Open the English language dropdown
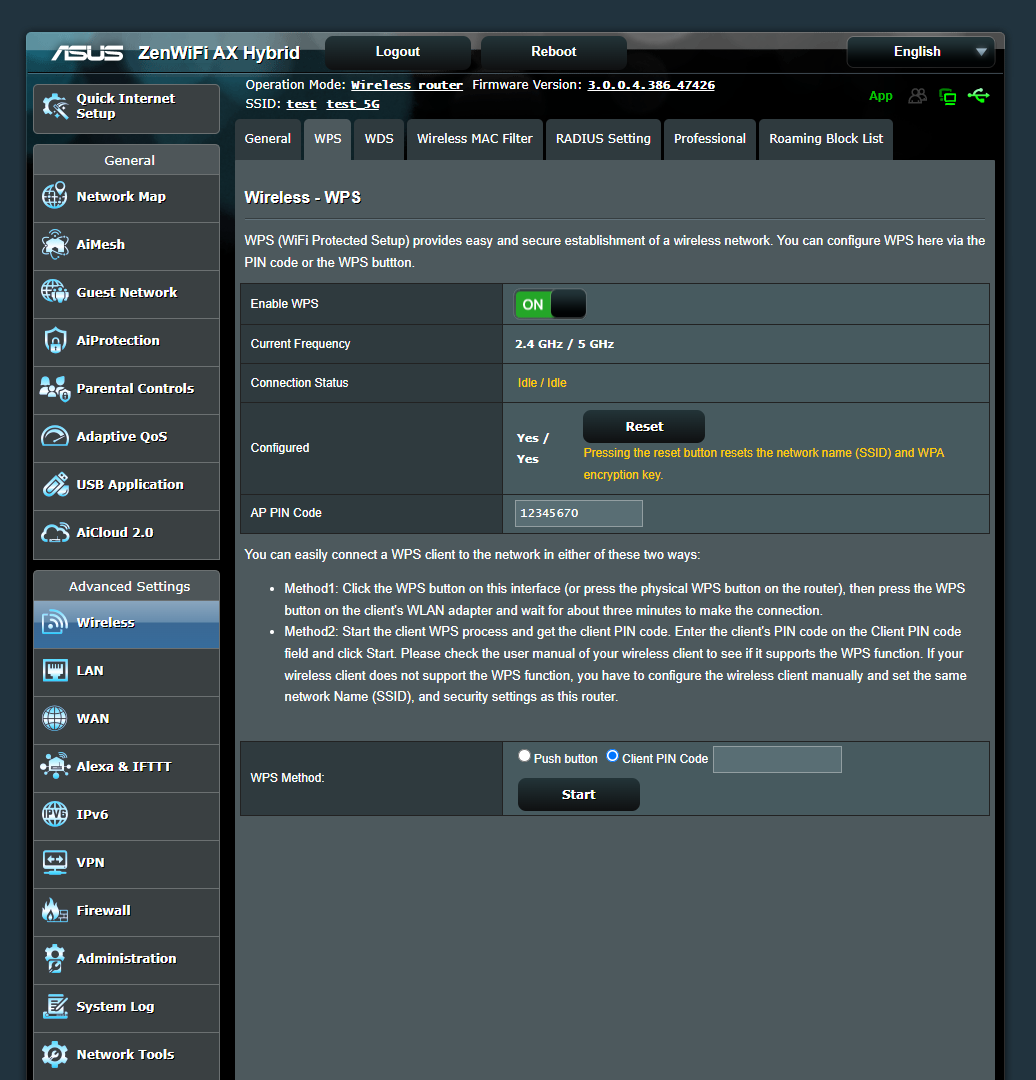The image size is (1036, 1080). pos(919,51)
